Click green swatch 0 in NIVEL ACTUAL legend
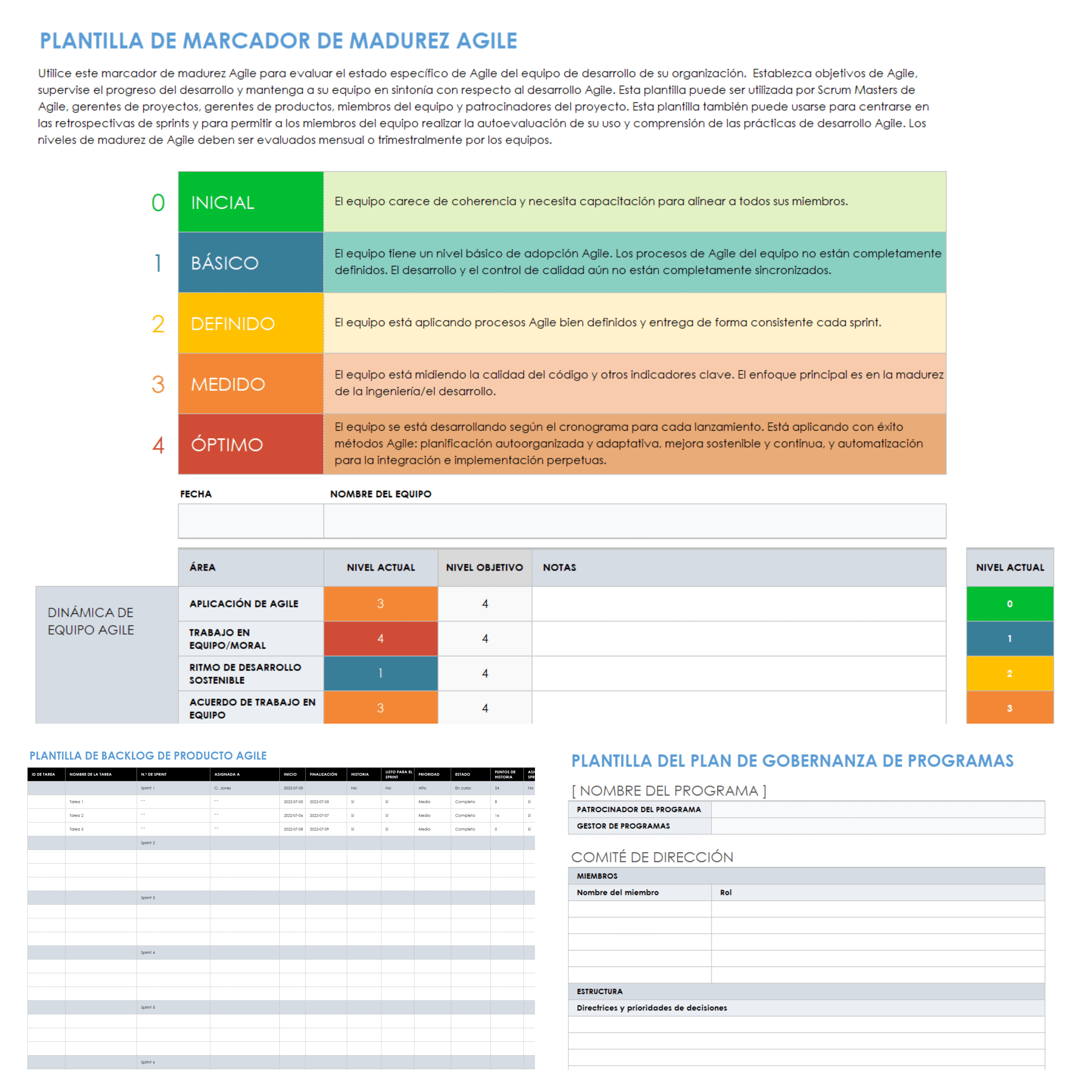Screen dimensions: 1092x1092 click(1009, 604)
